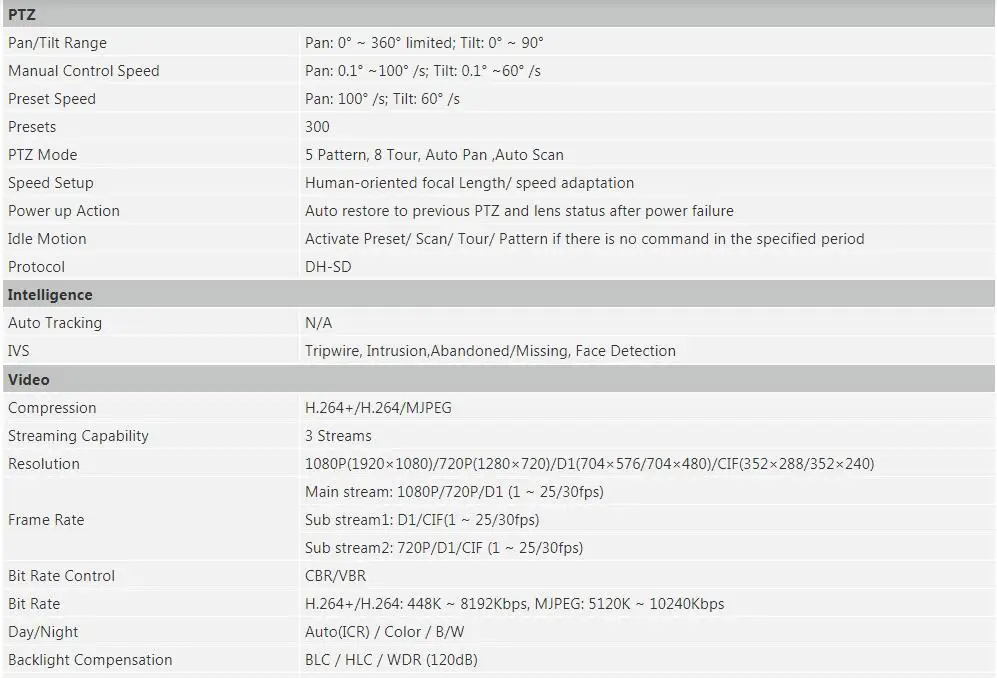Select the BLC / HLC / WDR value

coord(391,660)
